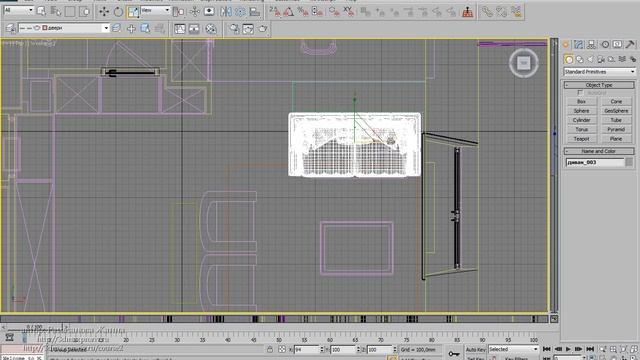Click the Go to Start button
Screen dimensions: 640x360
[547, 349]
